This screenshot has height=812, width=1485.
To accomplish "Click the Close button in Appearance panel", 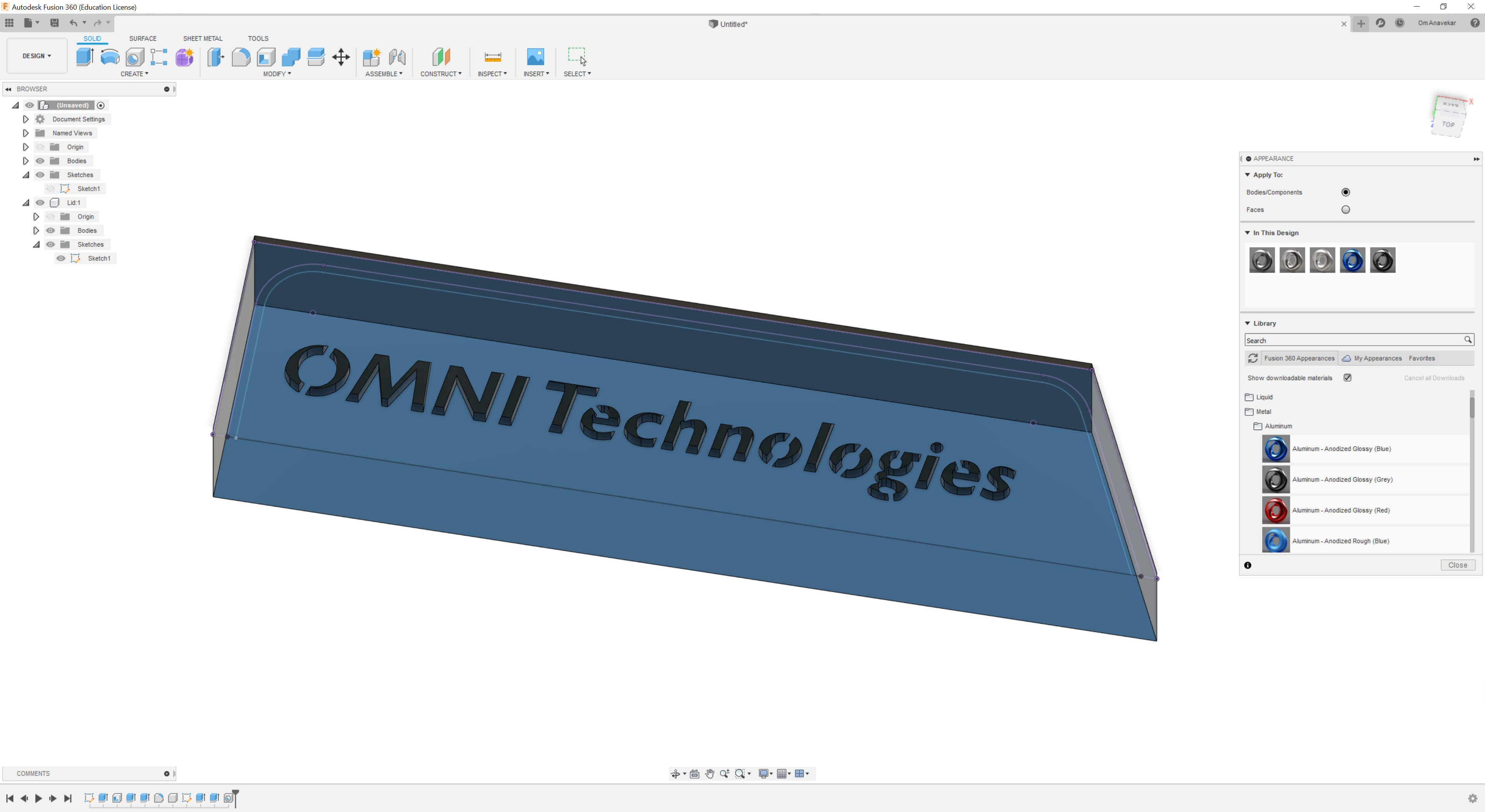I will [1457, 565].
